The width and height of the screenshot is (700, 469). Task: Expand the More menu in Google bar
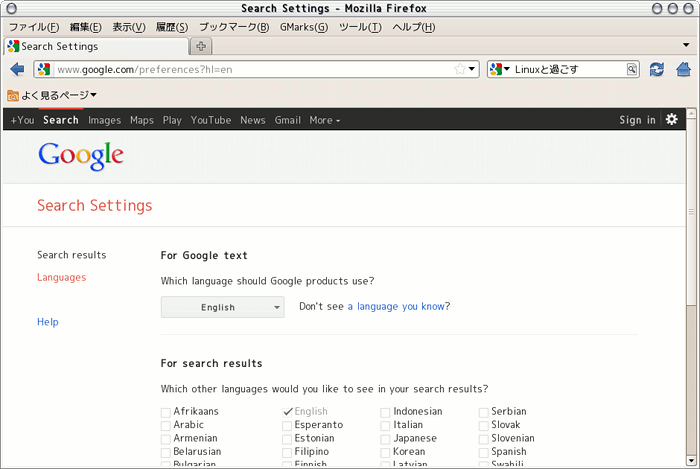click(324, 120)
